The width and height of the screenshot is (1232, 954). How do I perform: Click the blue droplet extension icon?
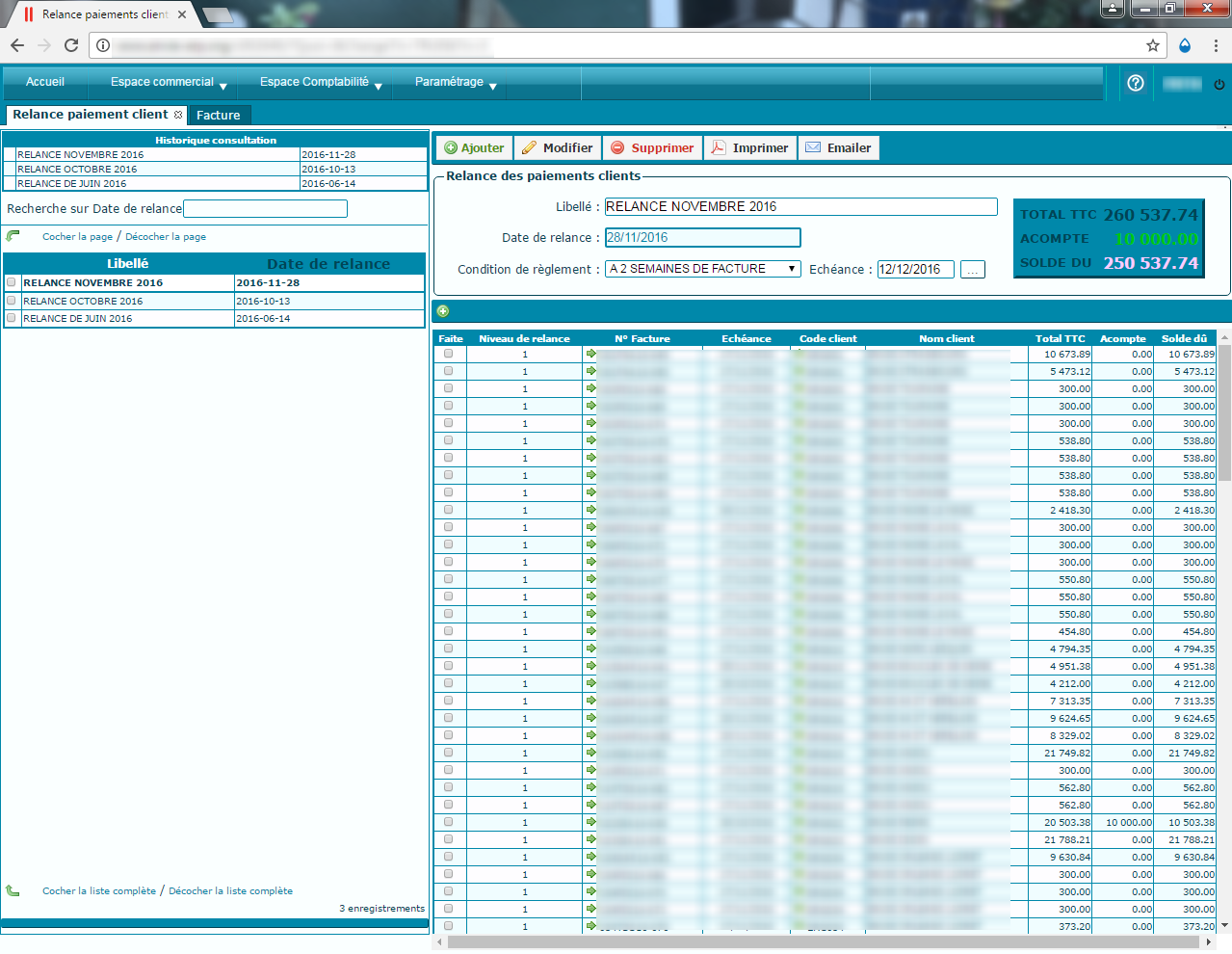tap(1185, 45)
